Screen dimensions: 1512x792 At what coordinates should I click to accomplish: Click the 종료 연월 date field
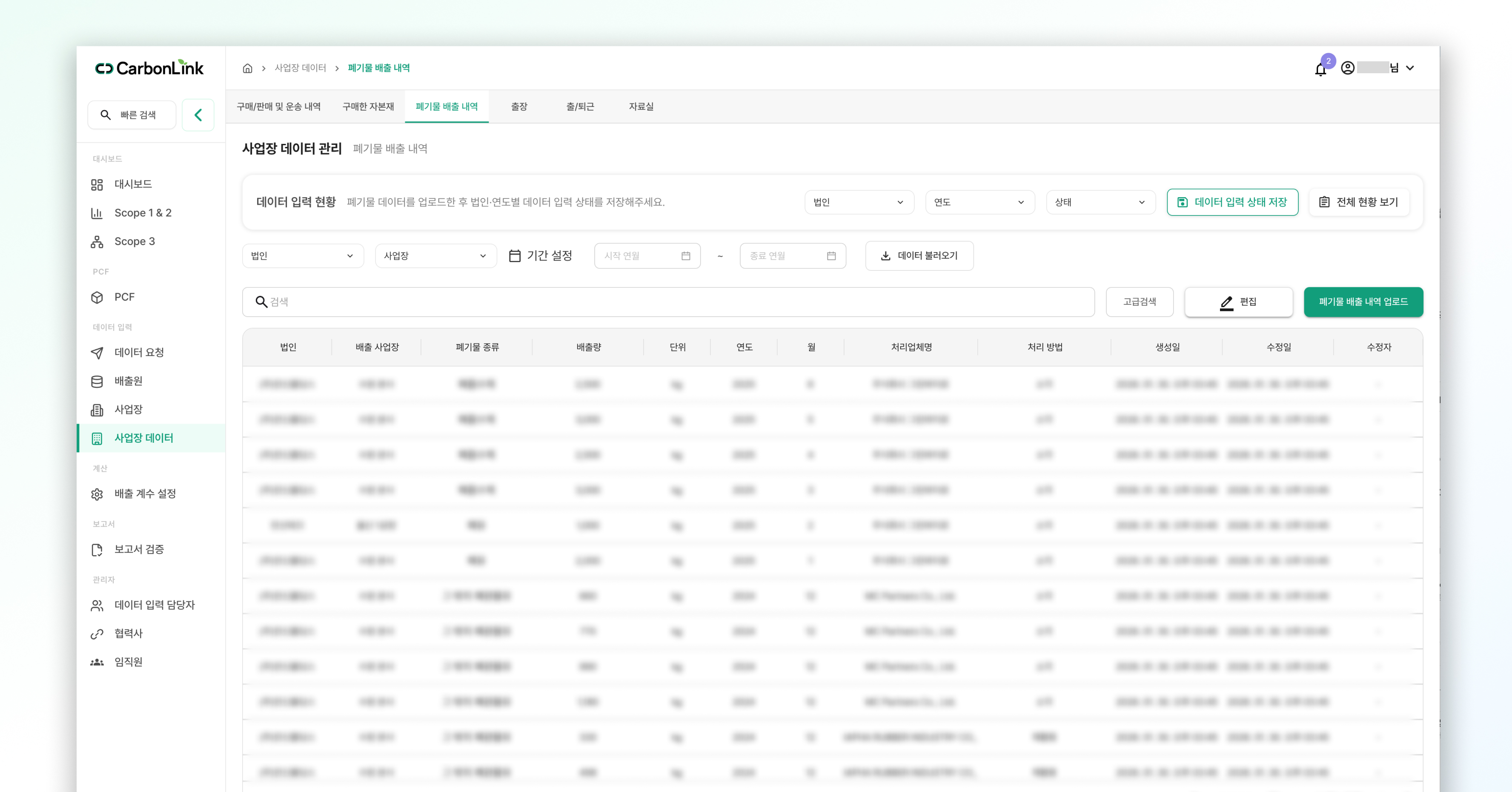click(x=793, y=256)
